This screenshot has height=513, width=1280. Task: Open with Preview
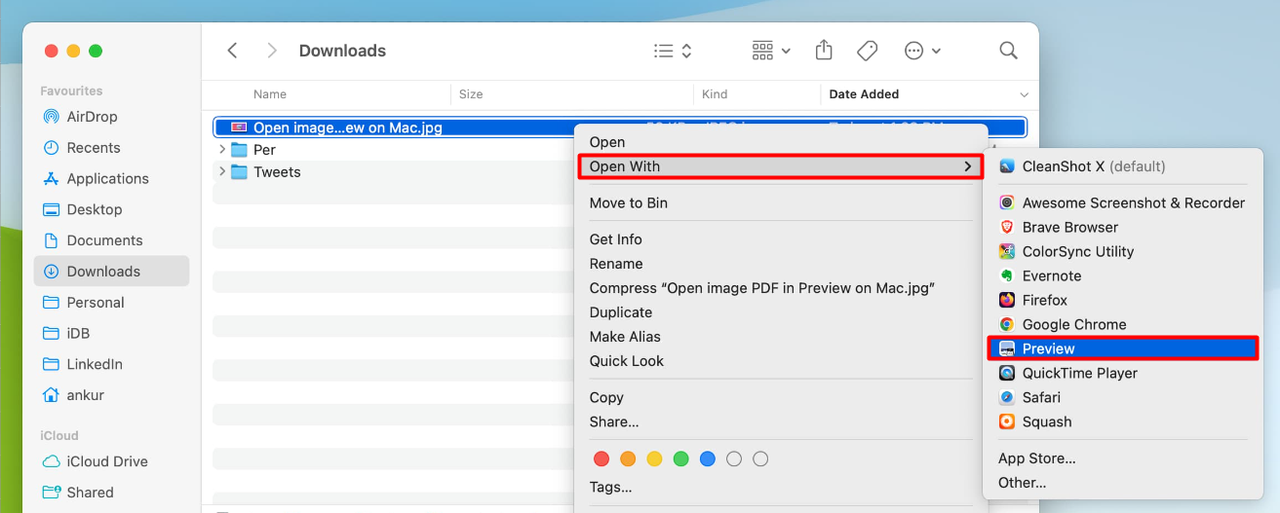pyautogui.click(x=1123, y=348)
